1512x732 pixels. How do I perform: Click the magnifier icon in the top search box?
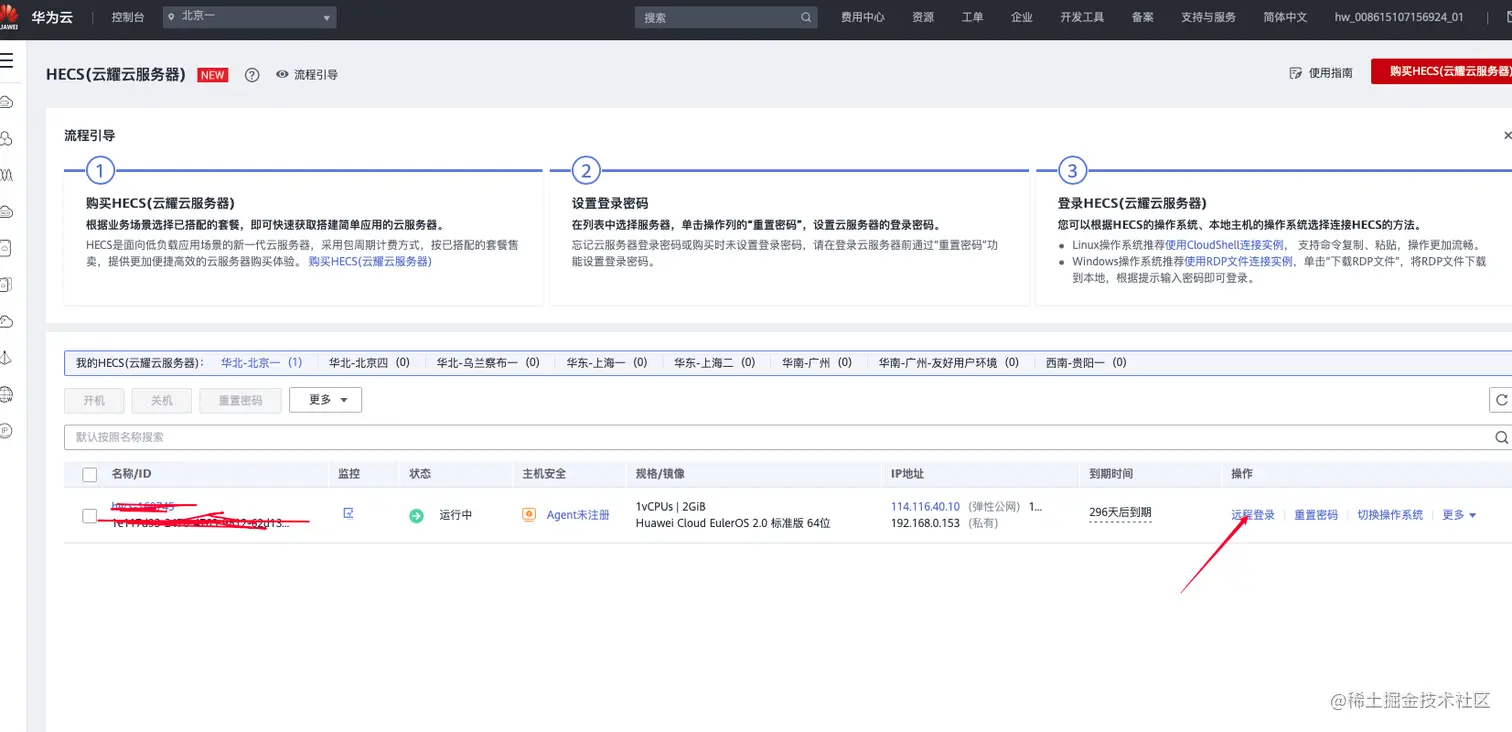coord(806,18)
